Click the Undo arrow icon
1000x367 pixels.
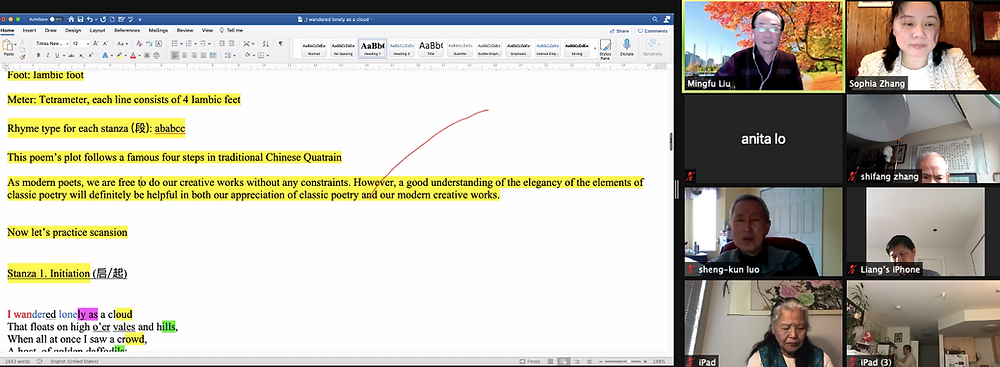[90, 19]
